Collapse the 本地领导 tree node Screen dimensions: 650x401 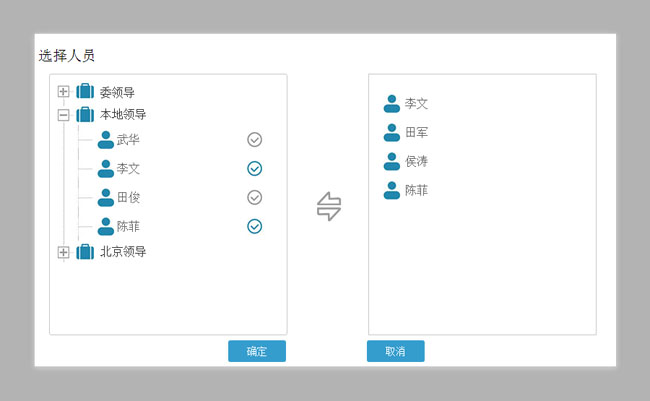point(64,115)
